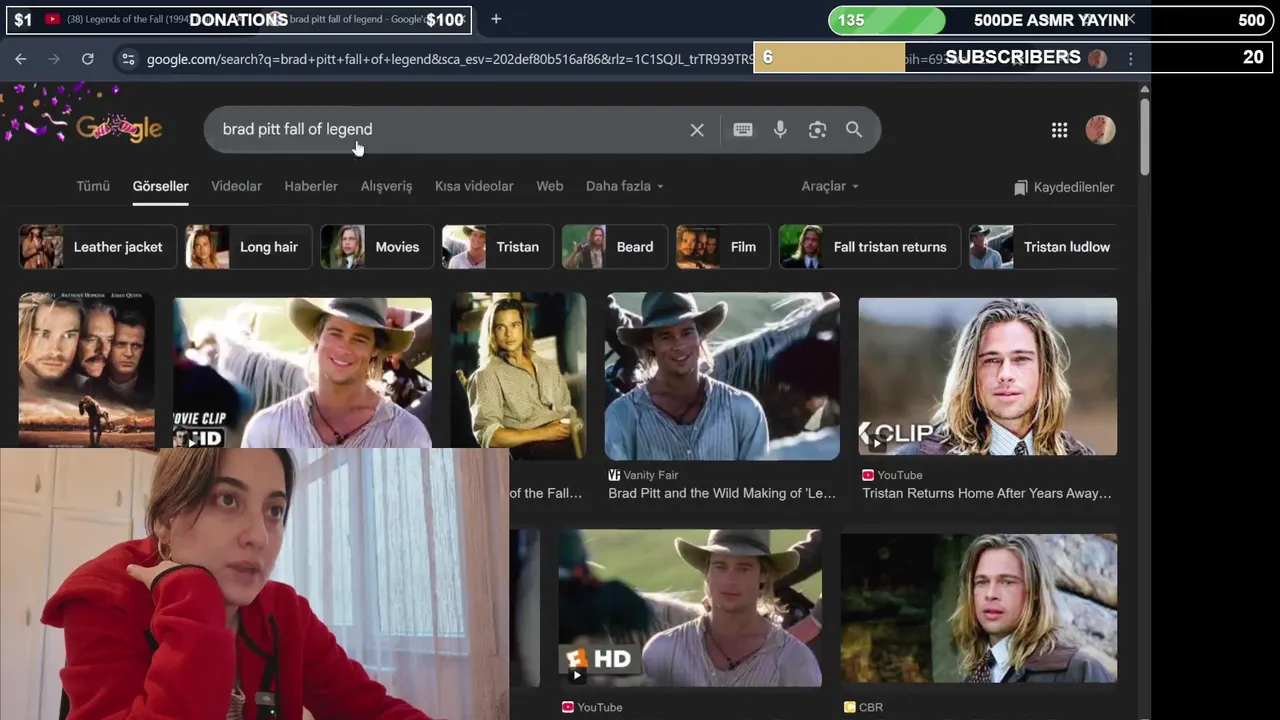Filter by the Movies chip
The width and height of the screenshot is (1280, 720).
point(377,247)
